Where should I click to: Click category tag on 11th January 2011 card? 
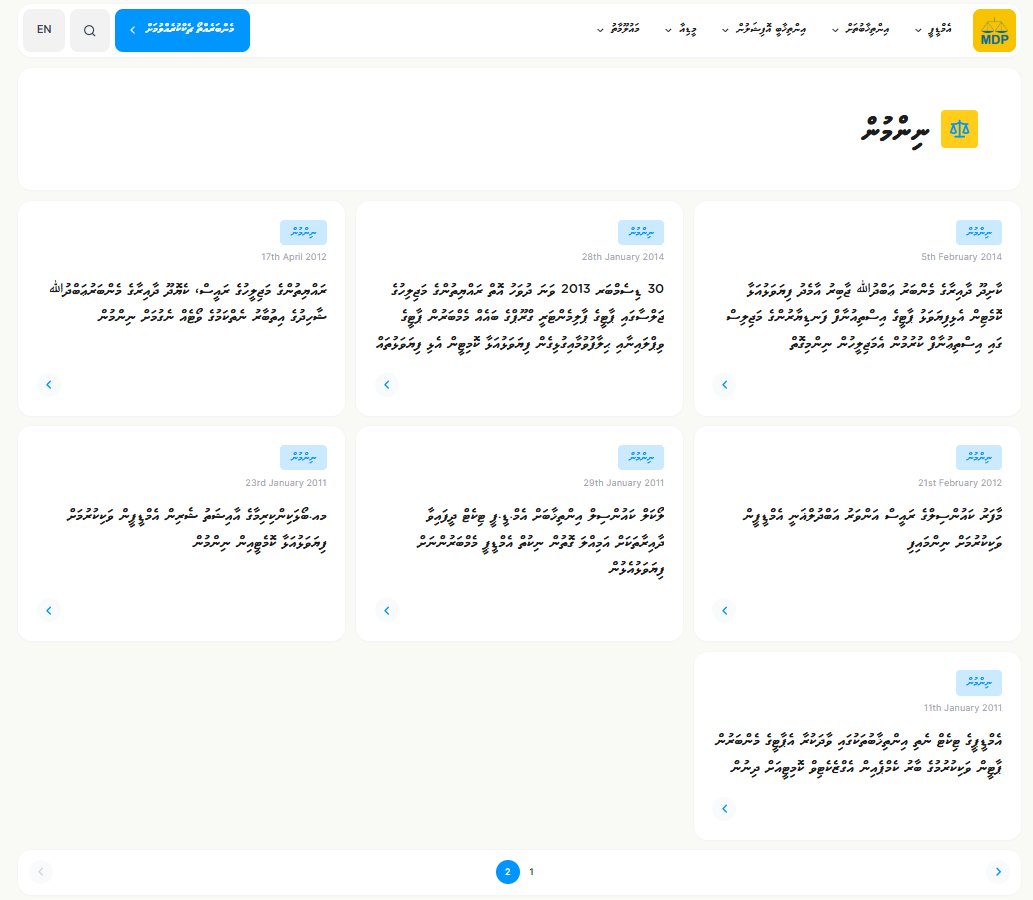(x=979, y=683)
